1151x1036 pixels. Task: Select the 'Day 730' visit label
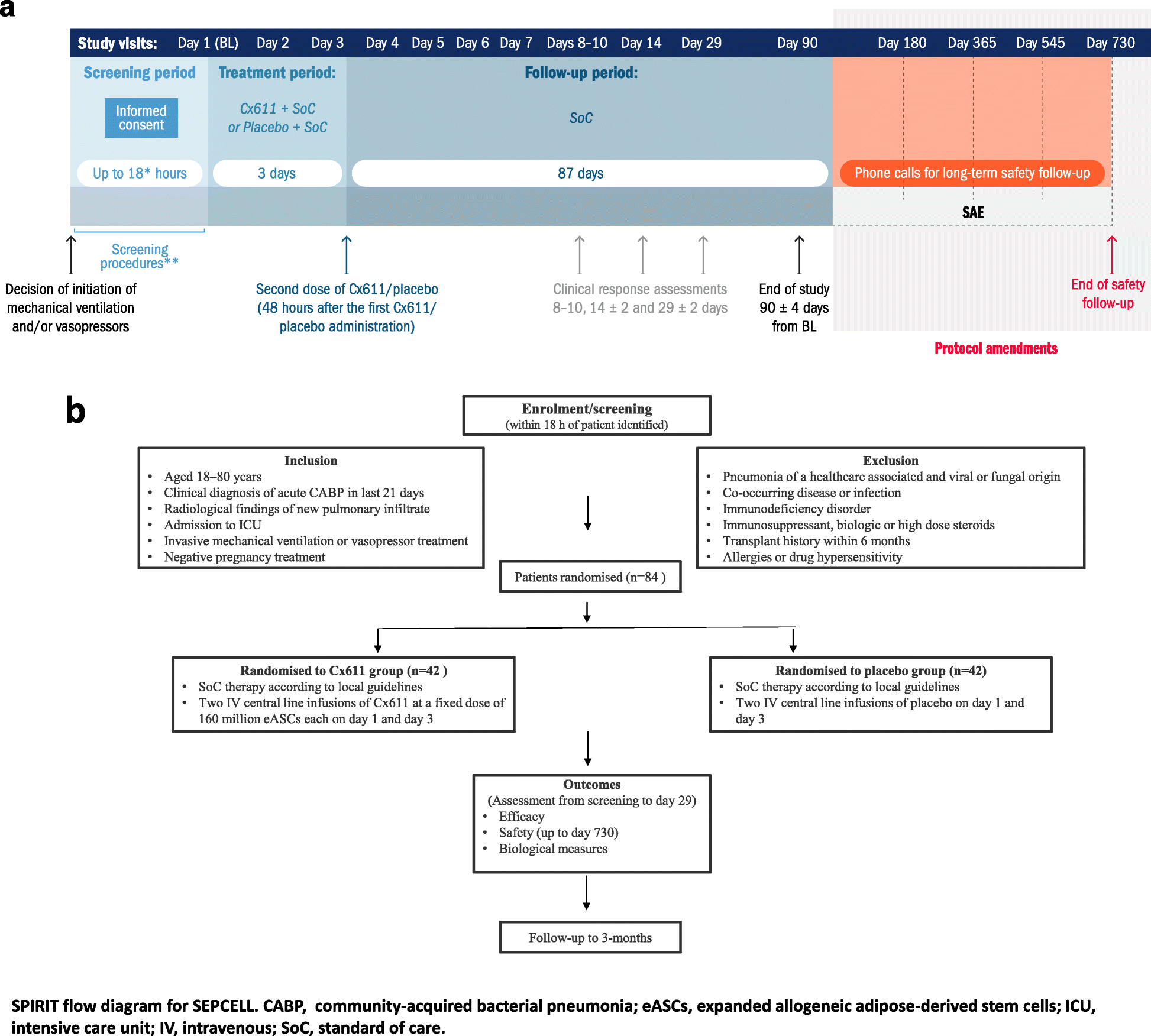click(x=1111, y=43)
